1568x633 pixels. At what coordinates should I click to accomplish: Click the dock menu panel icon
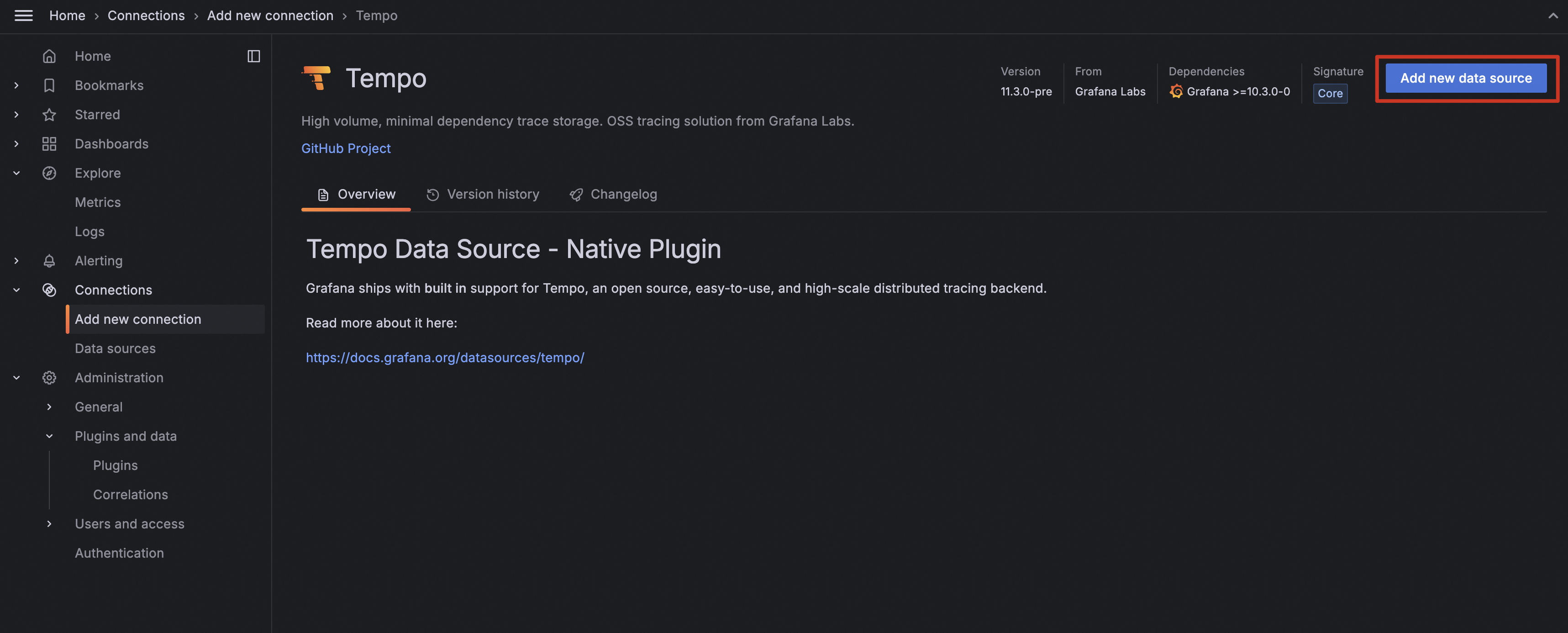pos(254,56)
